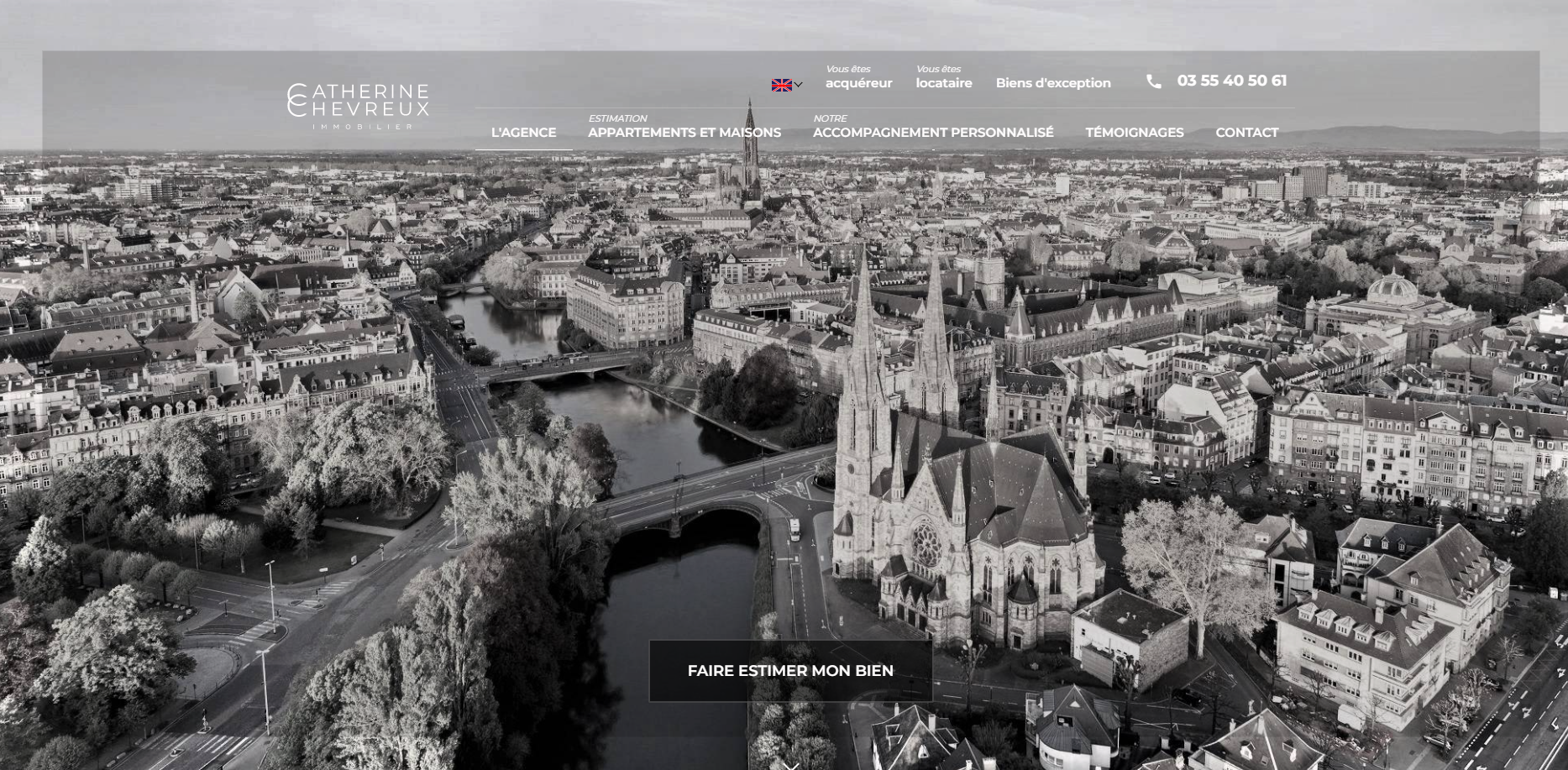Open the APPARTEMENTS ET MAISONS menu
This screenshot has width=1568, height=770.
click(x=684, y=133)
